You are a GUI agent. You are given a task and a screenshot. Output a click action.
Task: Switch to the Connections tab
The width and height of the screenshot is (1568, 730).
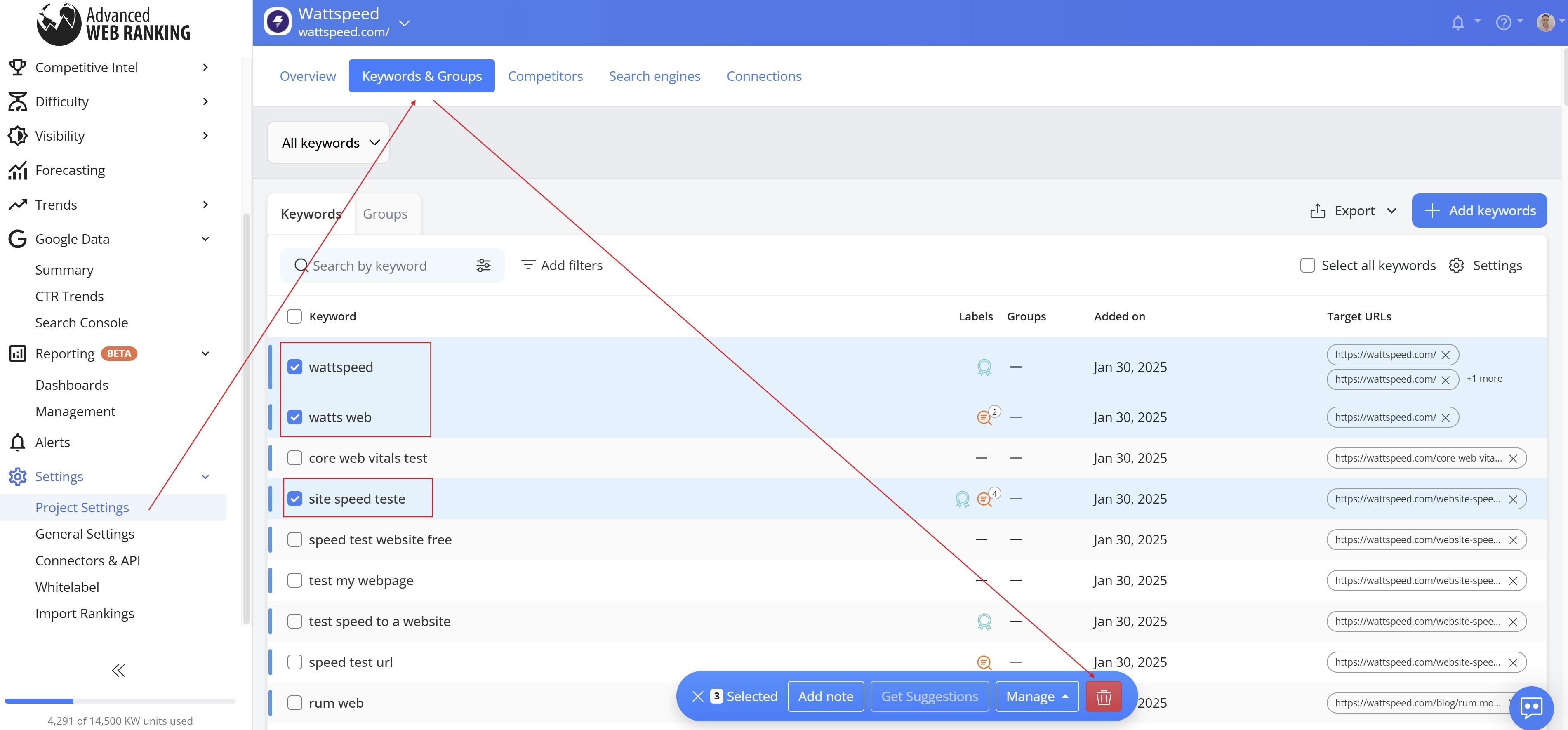click(764, 76)
